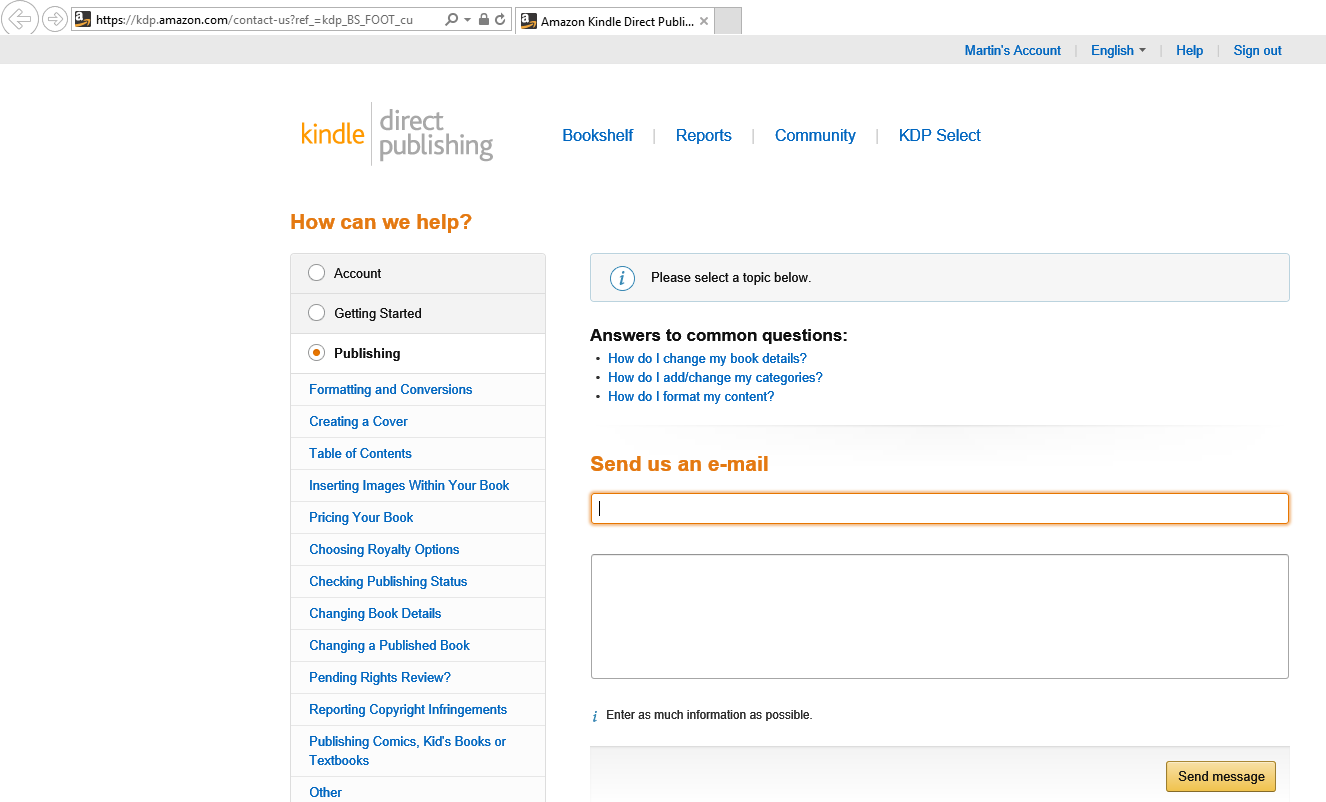Open a new blank browser tab
Image resolution: width=1326 pixels, height=802 pixels.
point(728,20)
